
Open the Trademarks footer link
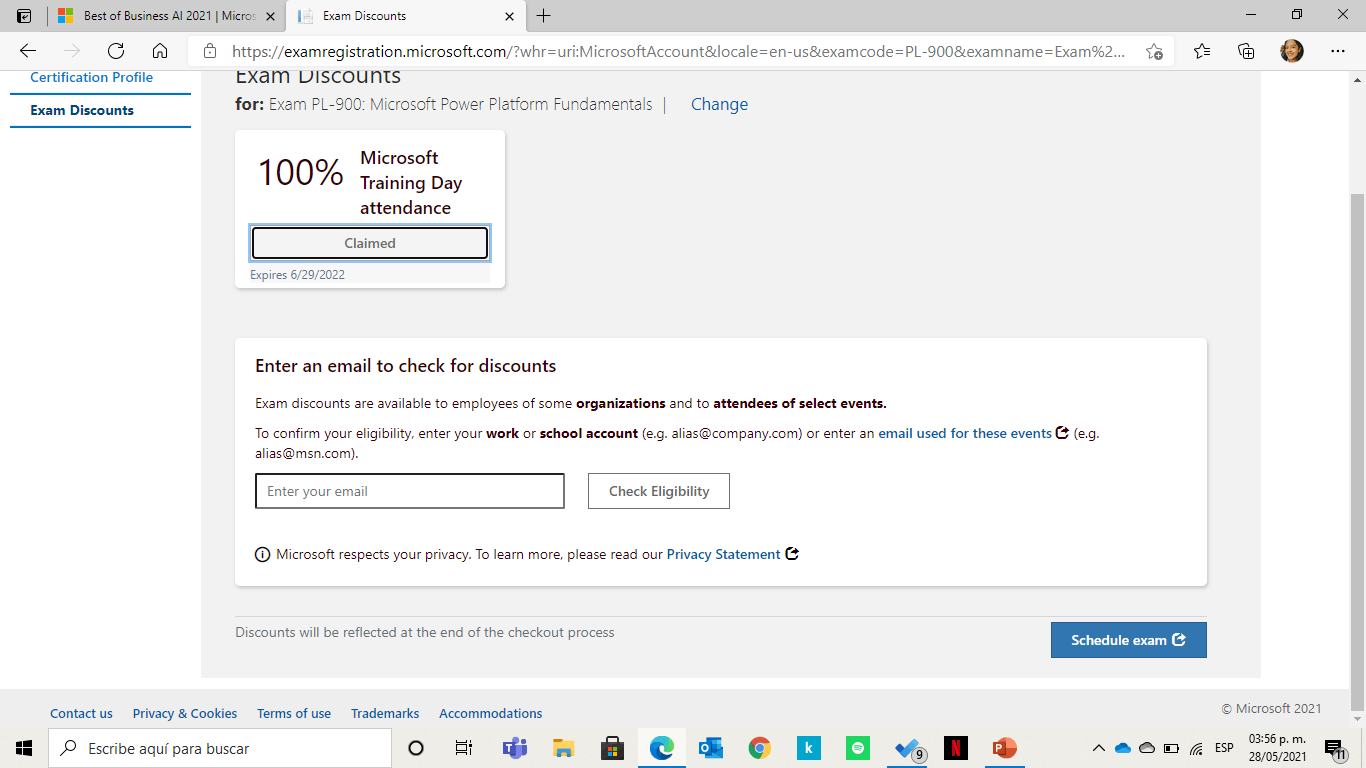[385, 713]
